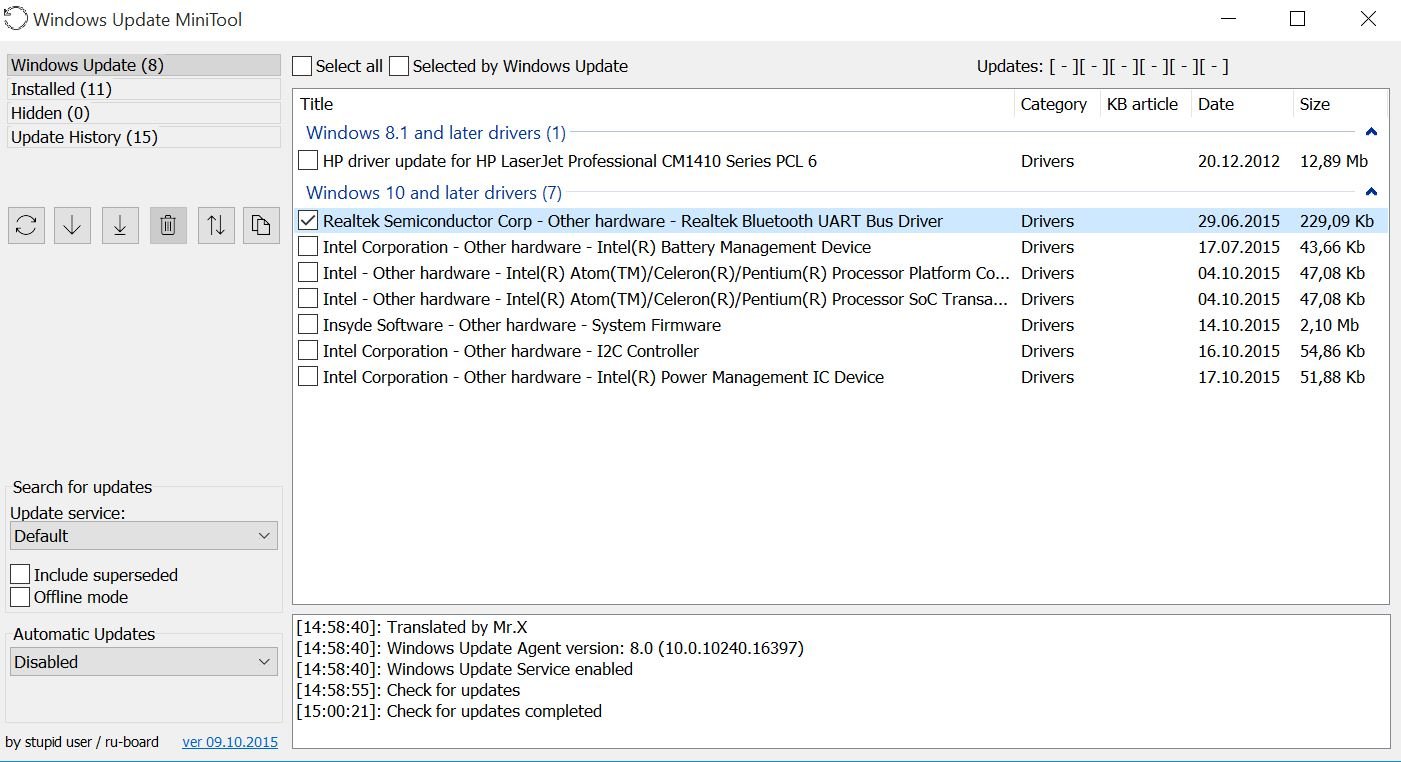Viewport: 1401px width, 762px height.
Task: Enable the Include superseded checkbox
Action: point(20,575)
